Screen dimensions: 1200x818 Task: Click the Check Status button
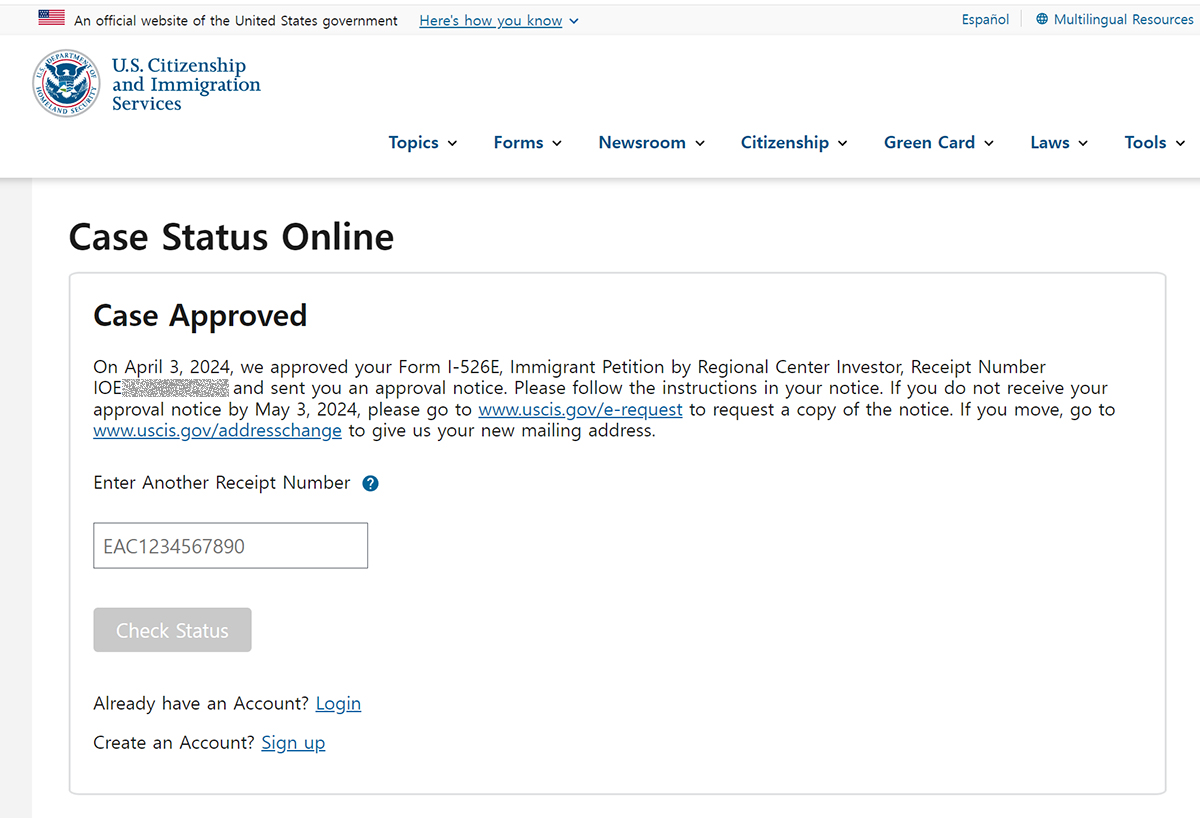pos(172,630)
